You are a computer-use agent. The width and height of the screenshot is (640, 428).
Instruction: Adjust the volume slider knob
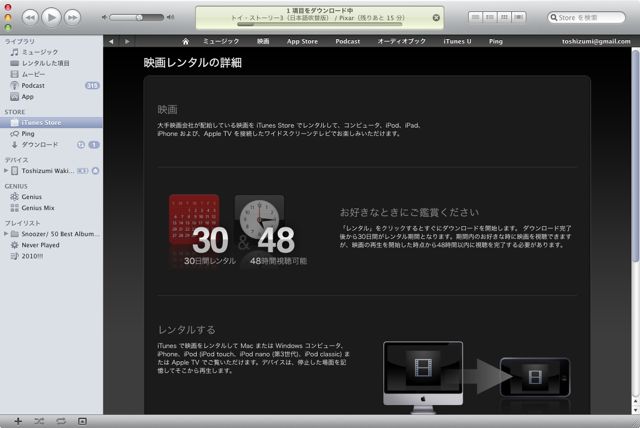(140, 18)
